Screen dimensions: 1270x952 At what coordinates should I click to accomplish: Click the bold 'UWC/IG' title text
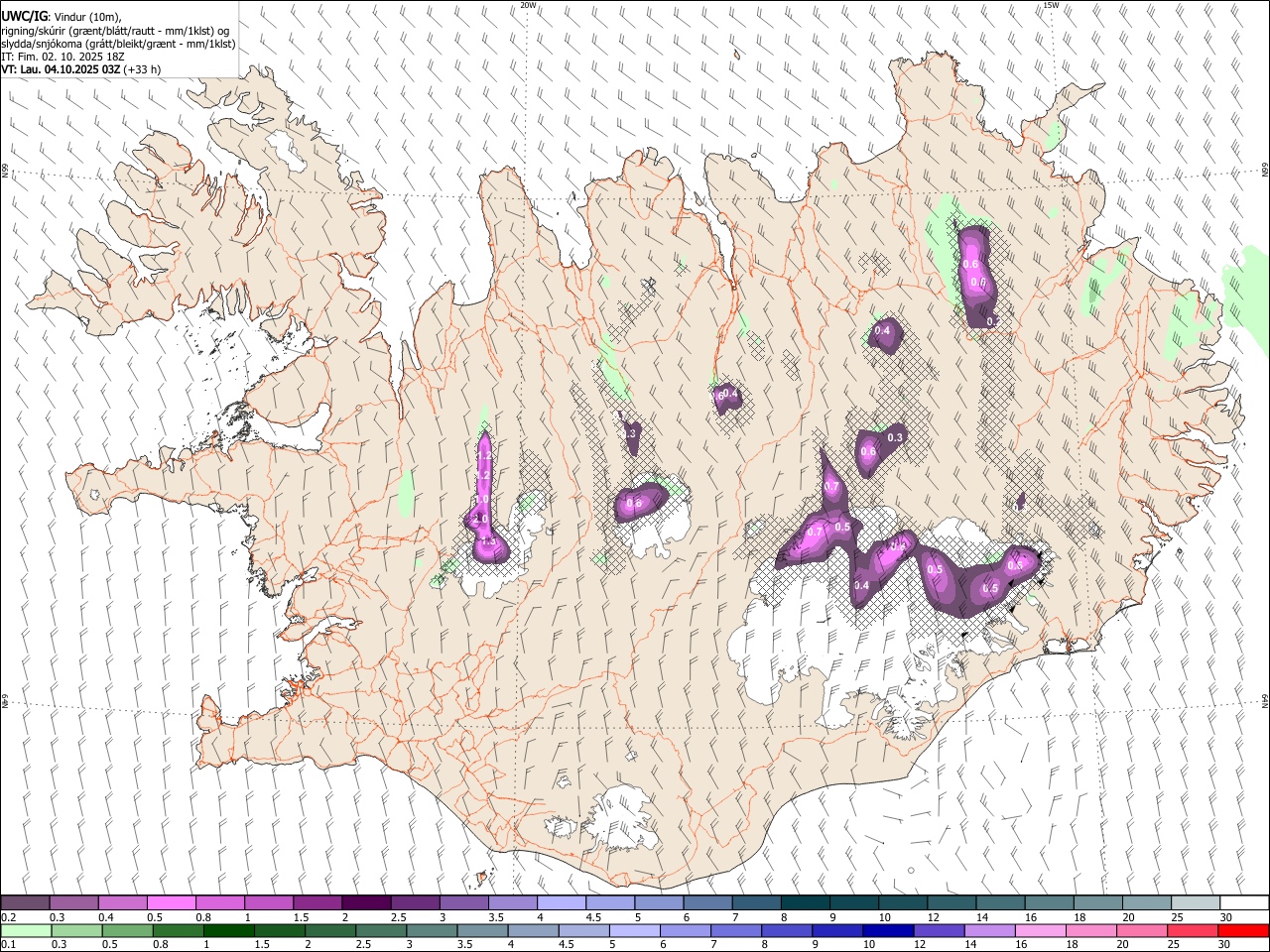[x=25, y=16]
